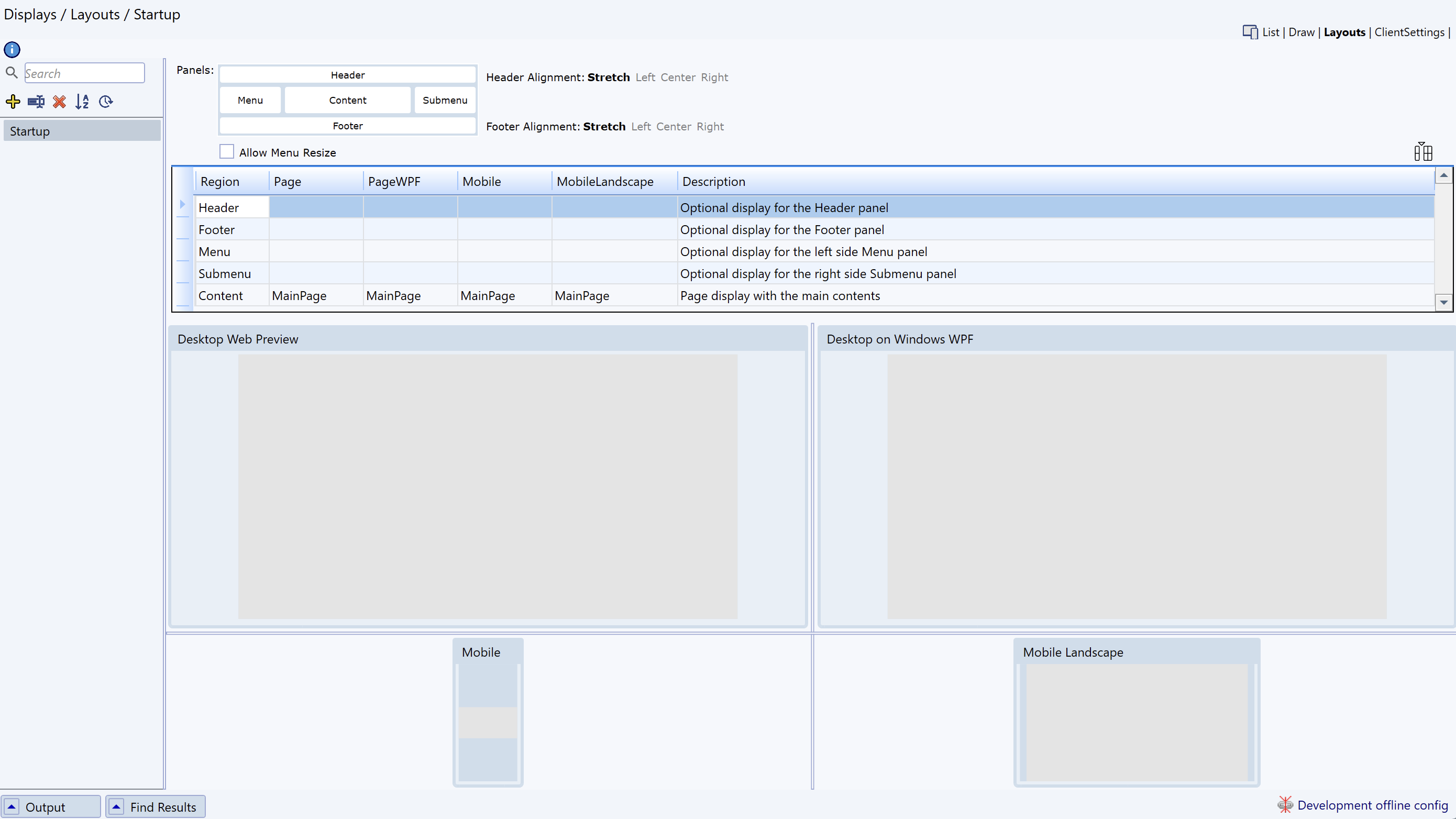Enable the Allow Menu Resize checkbox

click(227, 152)
